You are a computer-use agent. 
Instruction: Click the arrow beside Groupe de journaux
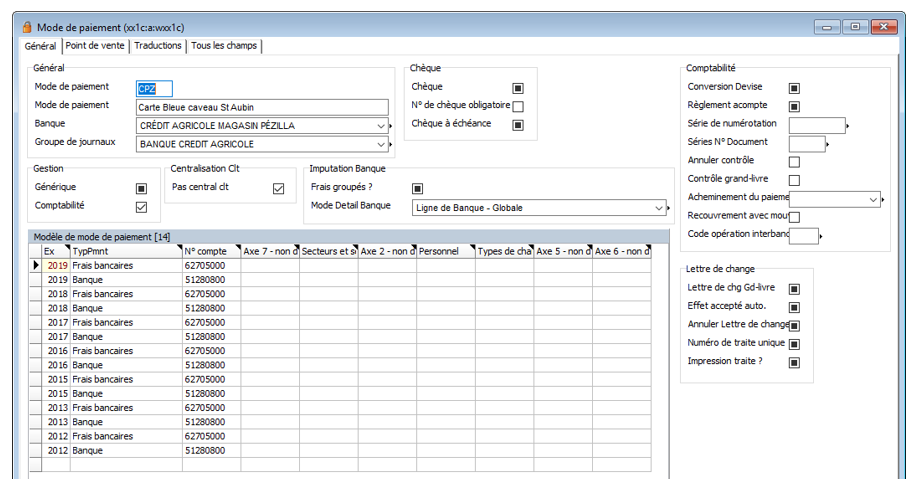coord(390,145)
